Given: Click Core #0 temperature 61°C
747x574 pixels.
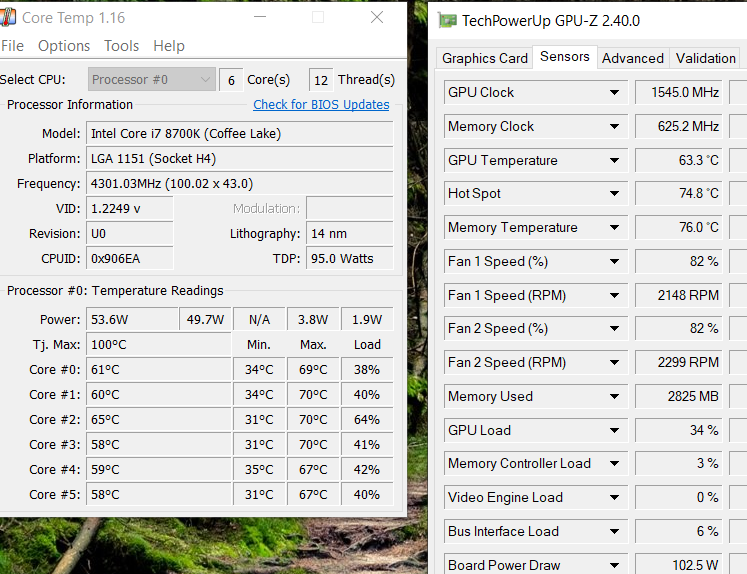Looking at the screenshot, I should point(159,370).
